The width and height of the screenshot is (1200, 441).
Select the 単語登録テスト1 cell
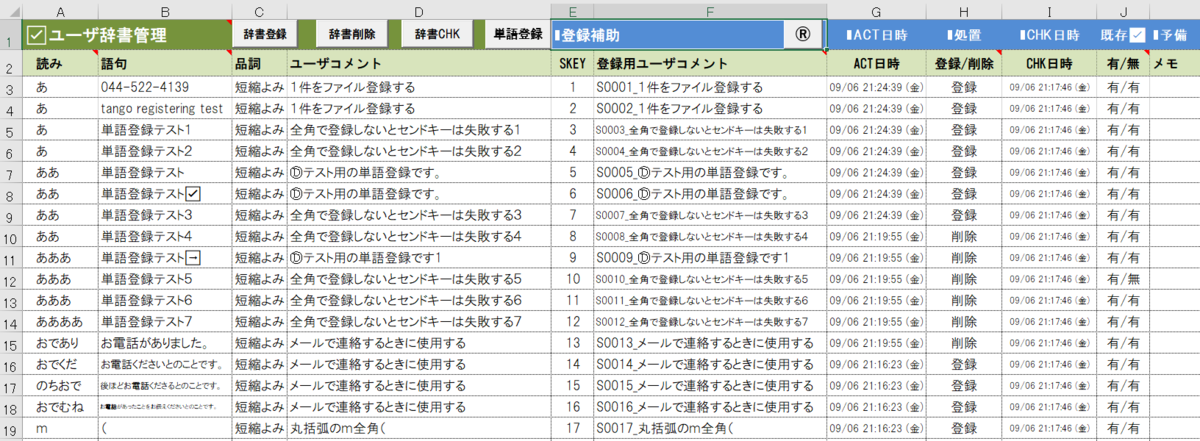tap(163, 130)
